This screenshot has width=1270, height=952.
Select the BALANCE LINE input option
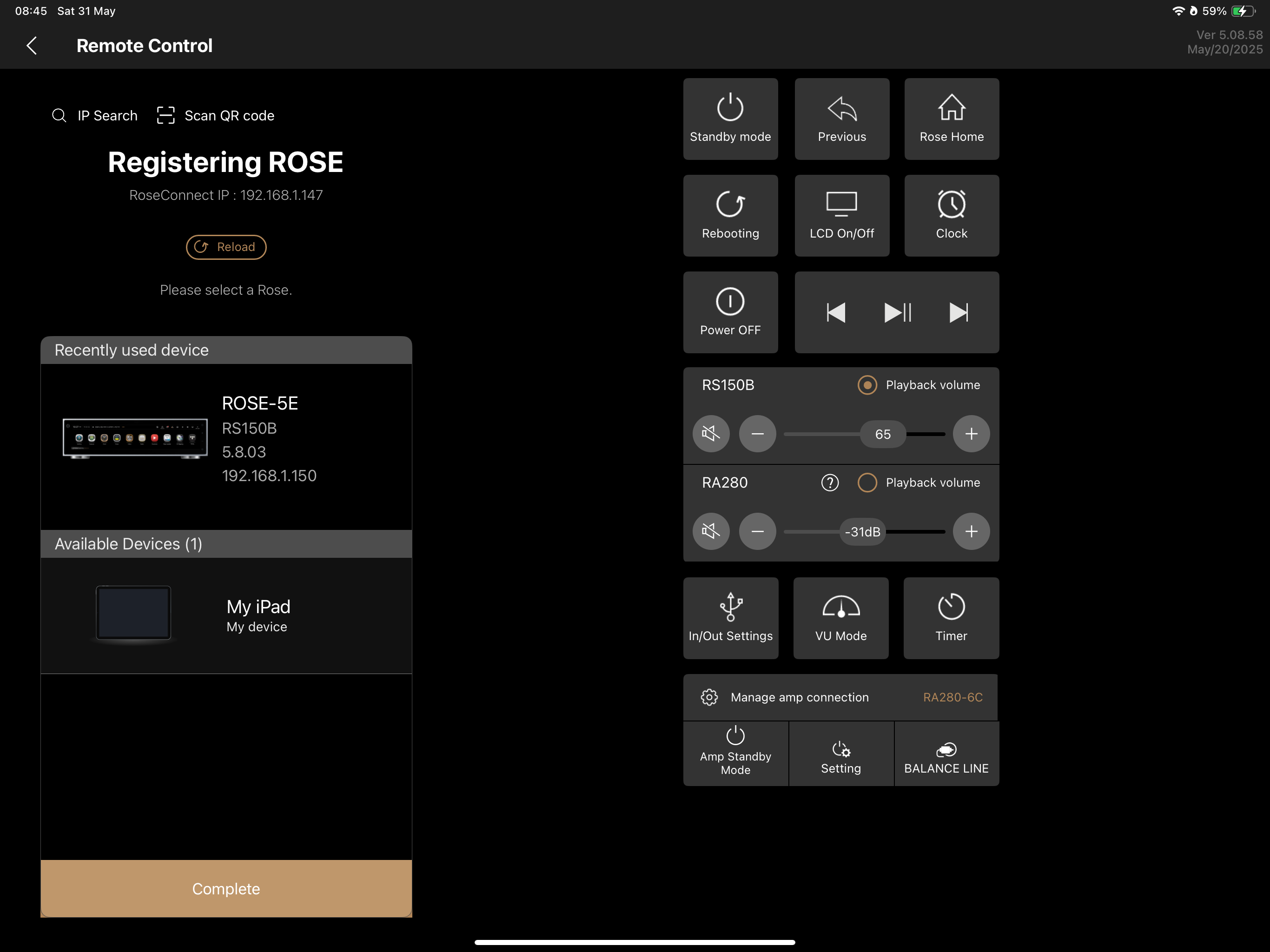click(x=946, y=754)
